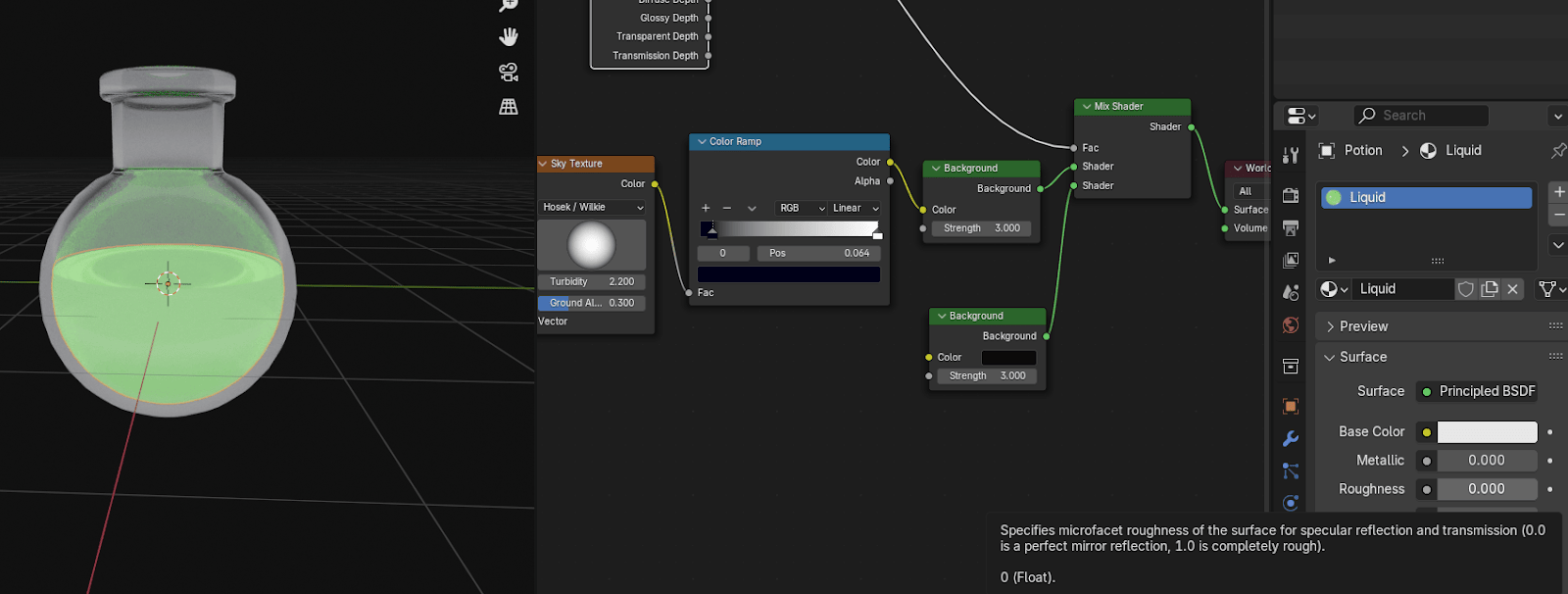Toggle fake user shield for Liquid material
Viewport: 1568px width, 594px height.
click(x=1466, y=289)
